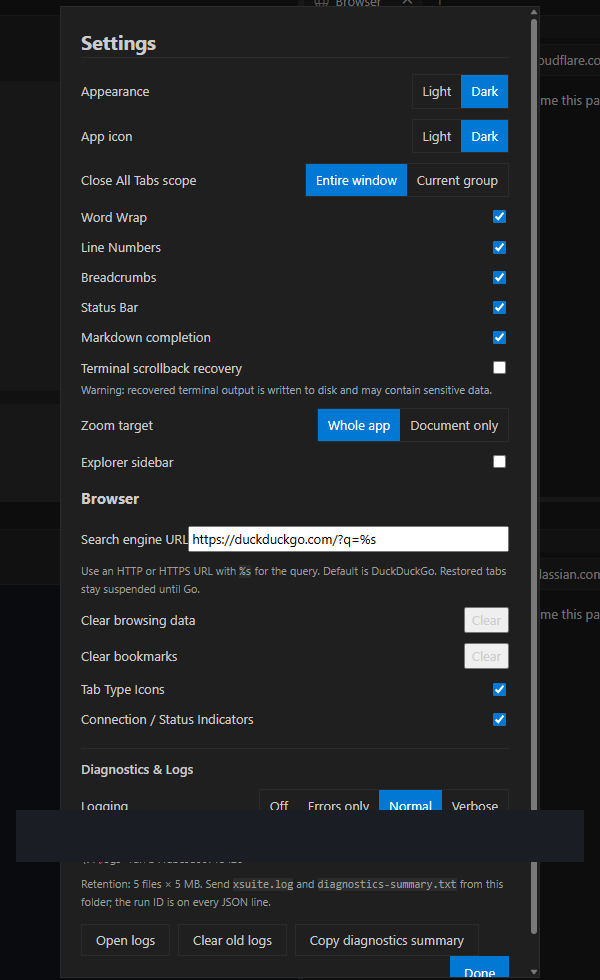Enable Terminal scrollback recovery

click(499, 368)
